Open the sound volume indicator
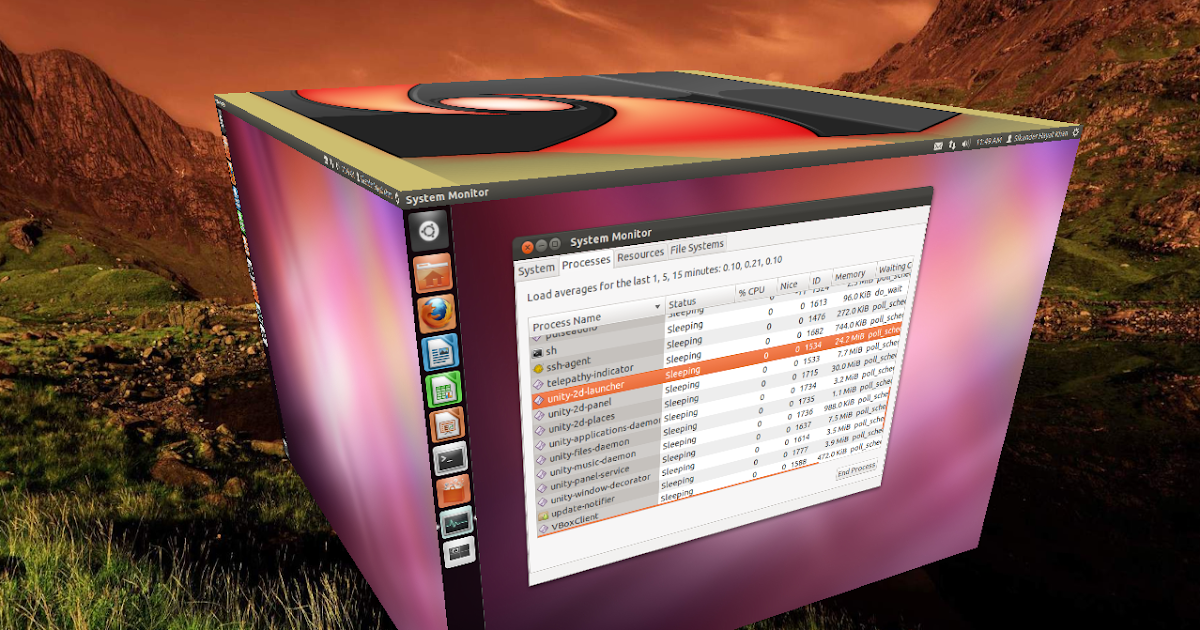Viewport: 1200px width, 630px height. click(x=966, y=143)
